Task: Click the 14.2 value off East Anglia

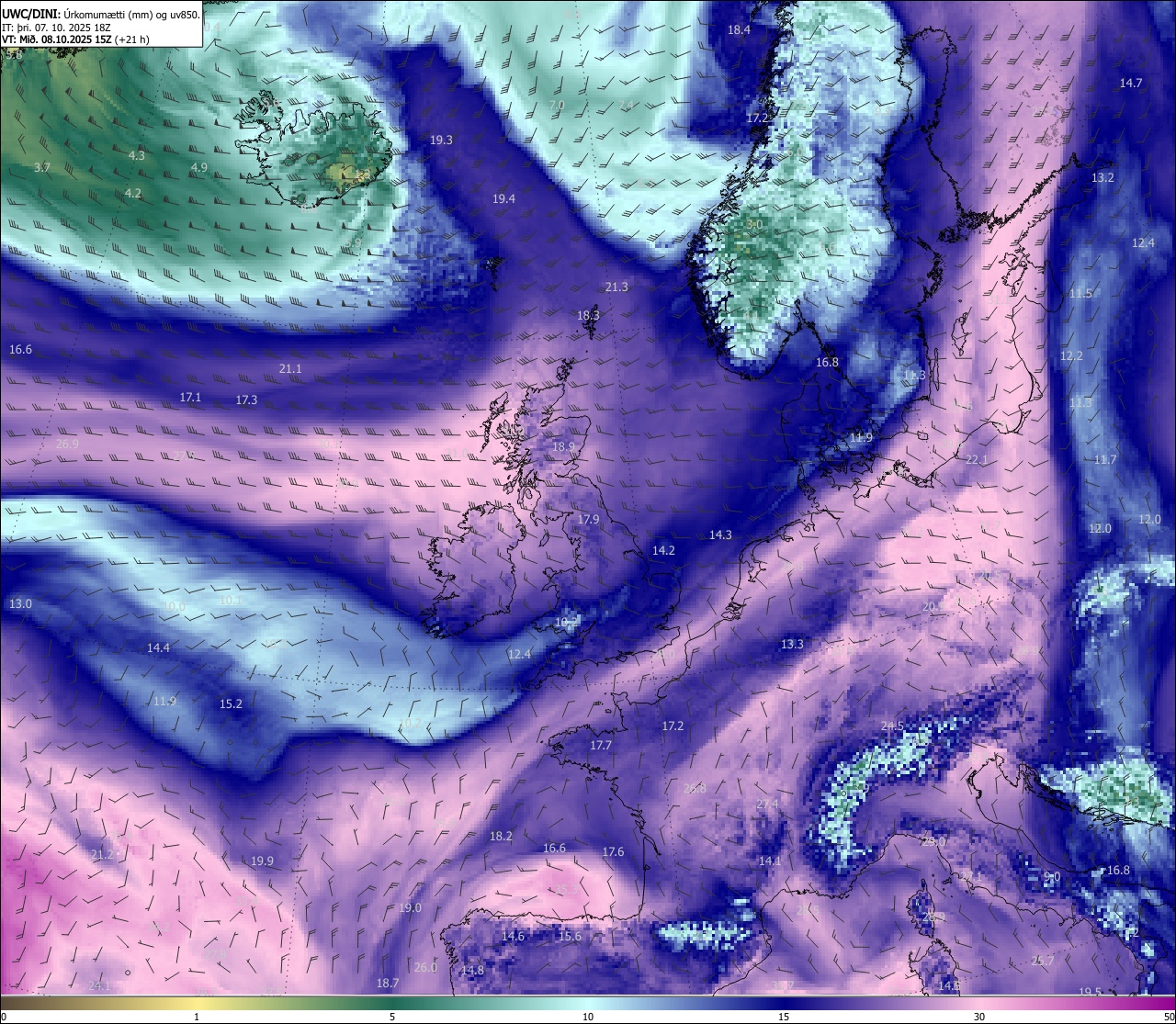Action: point(663,550)
